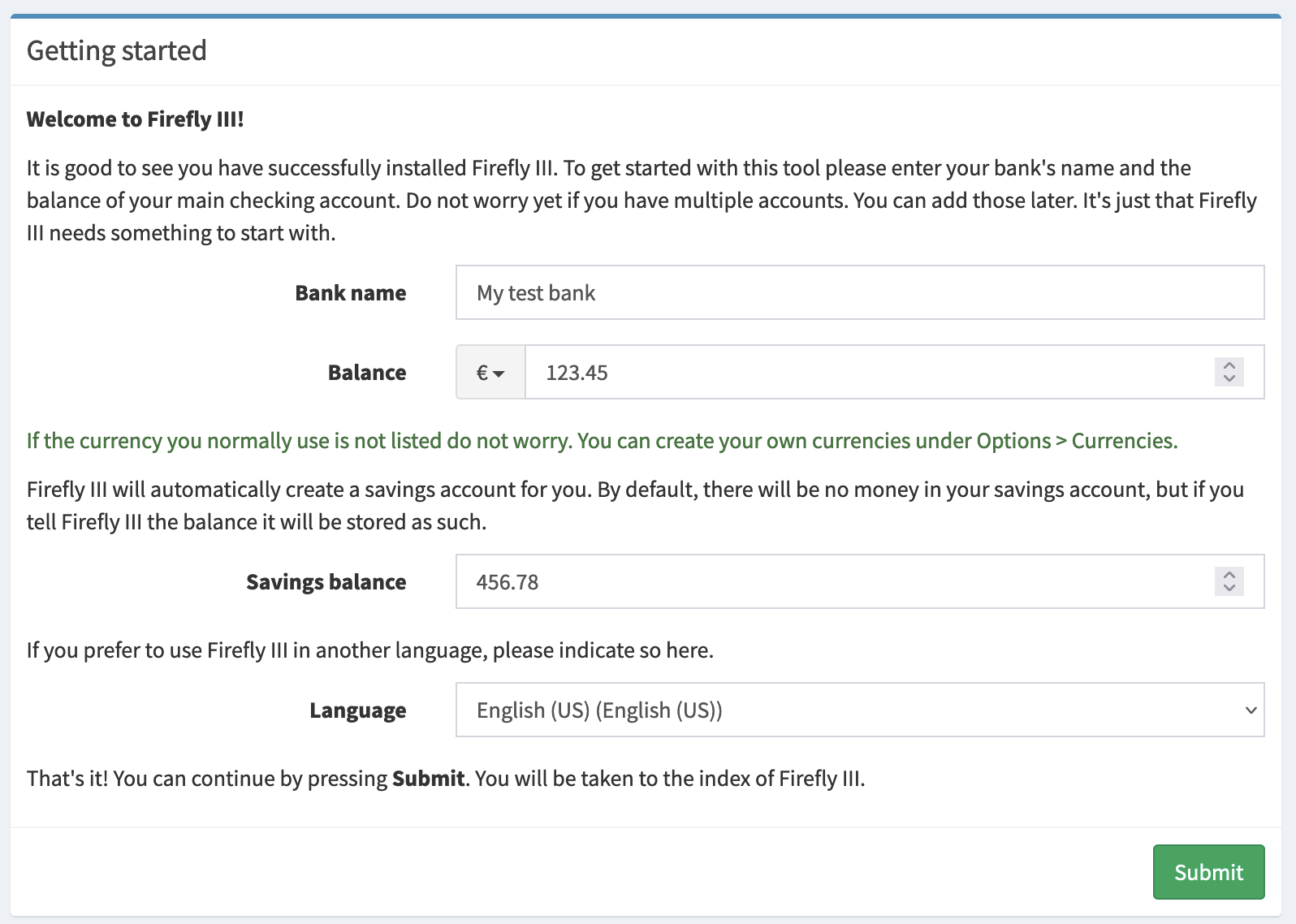The height and width of the screenshot is (924, 1296).
Task: Click the "Language" field label
Action: click(x=357, y=710)
